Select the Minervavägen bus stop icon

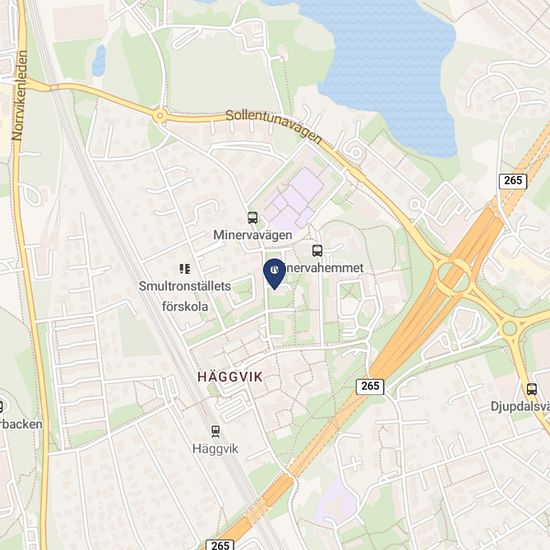(x=253, y=218)
